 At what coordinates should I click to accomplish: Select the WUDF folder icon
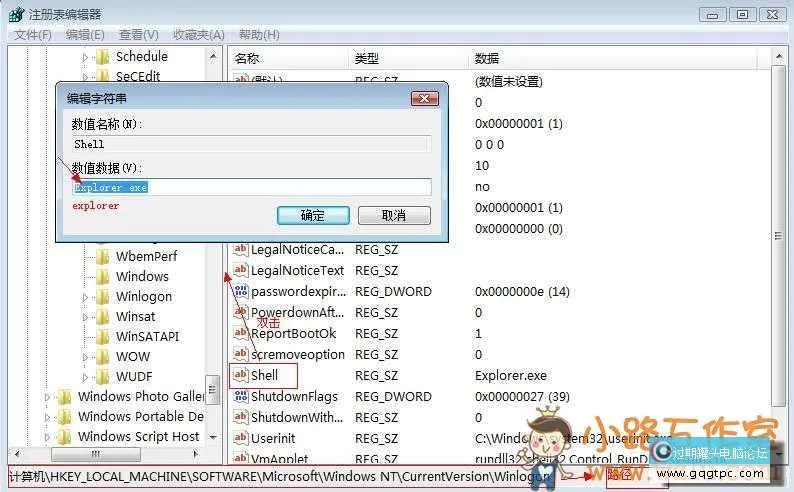pyautogui.click(x=103, y=377)
